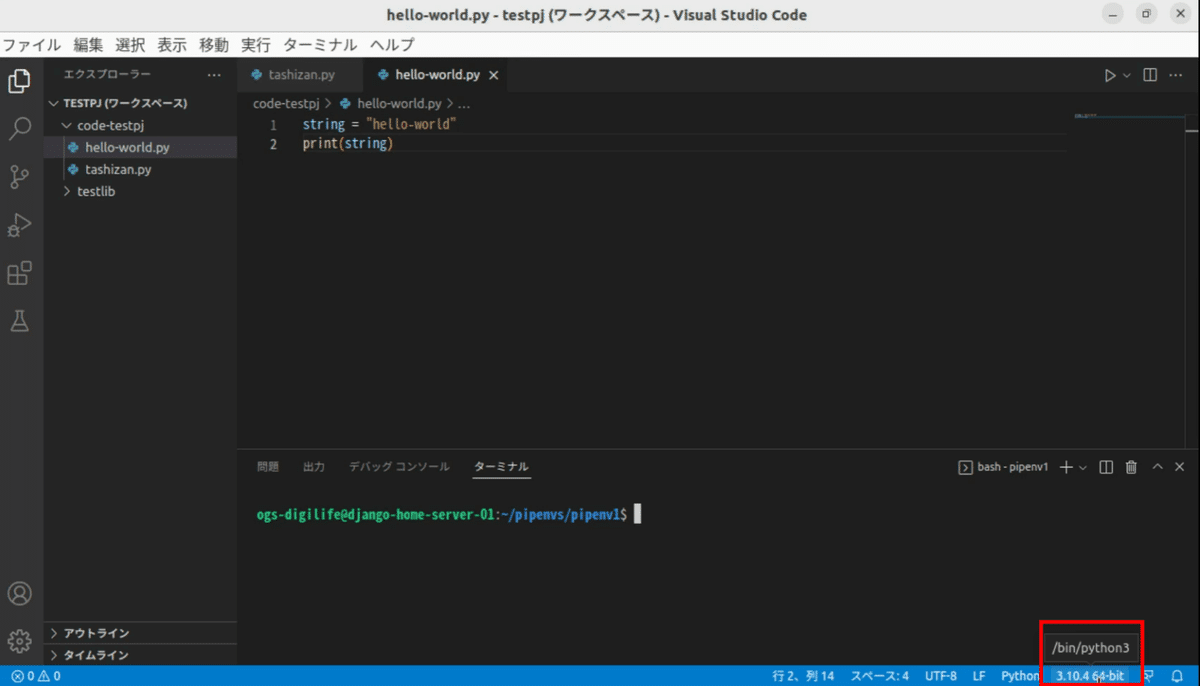
Task: Open the Accounts icon in activity bar
Action: click(19, 593)
